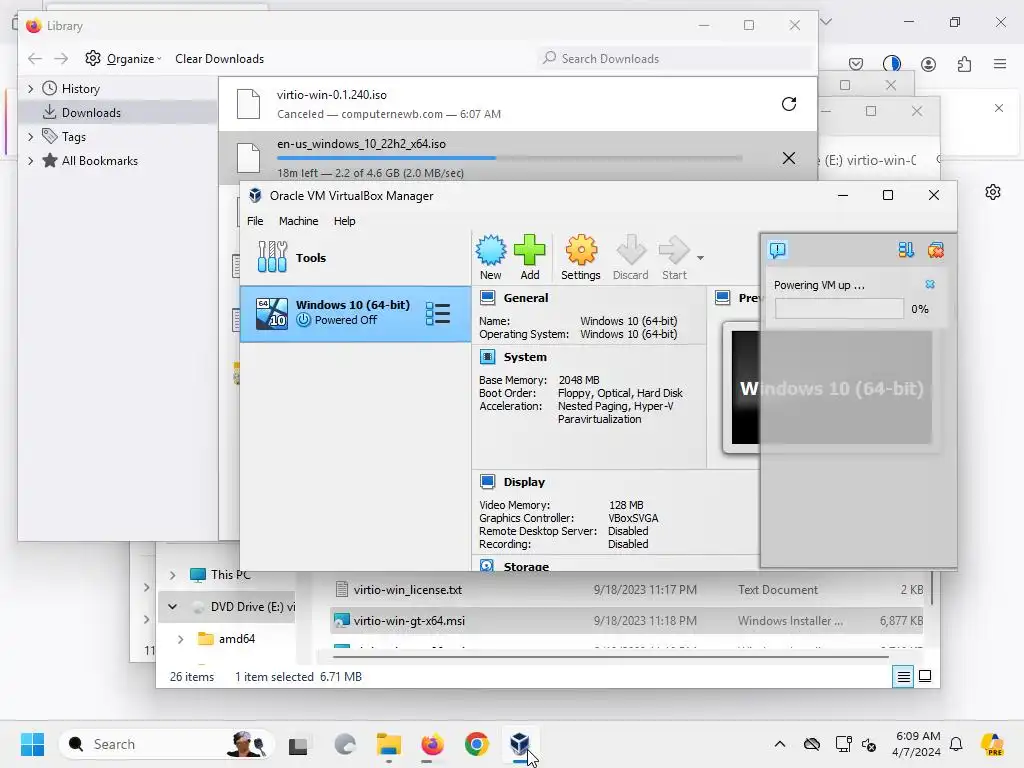Select the virtio-win-0.1.240.iso download entry

coord(517,104)
